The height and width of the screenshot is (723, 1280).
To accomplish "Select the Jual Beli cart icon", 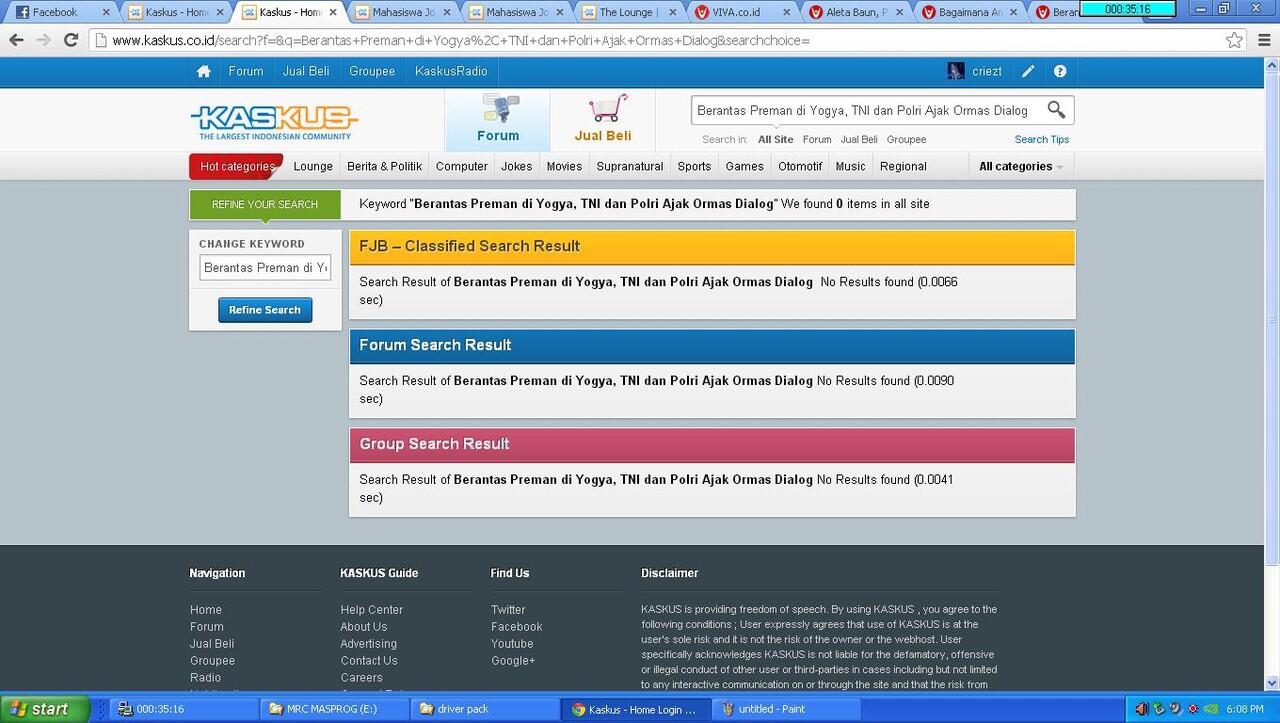I will click(x=603, y=120).
